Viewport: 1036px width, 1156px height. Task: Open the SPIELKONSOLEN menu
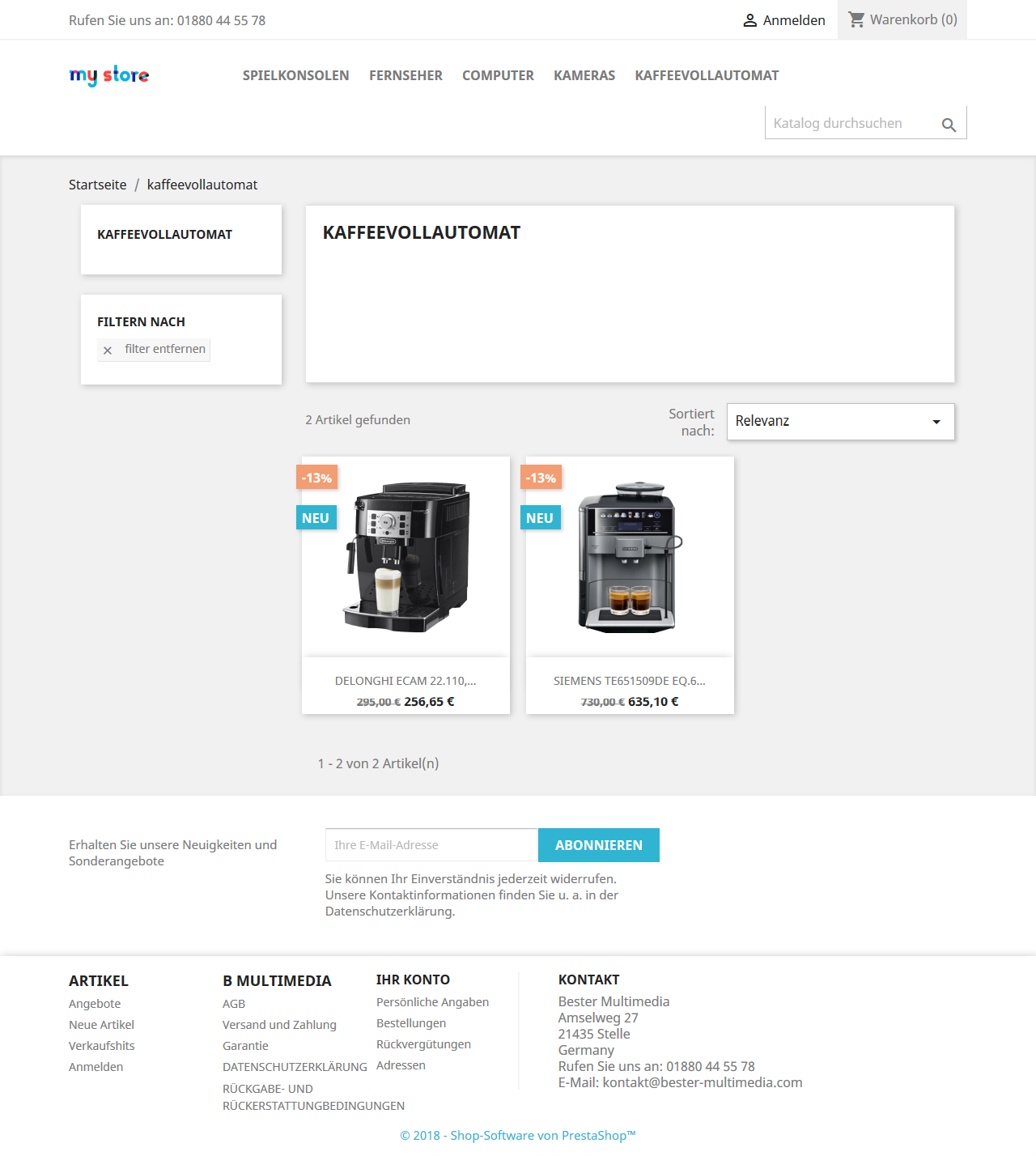coord(296,75)
